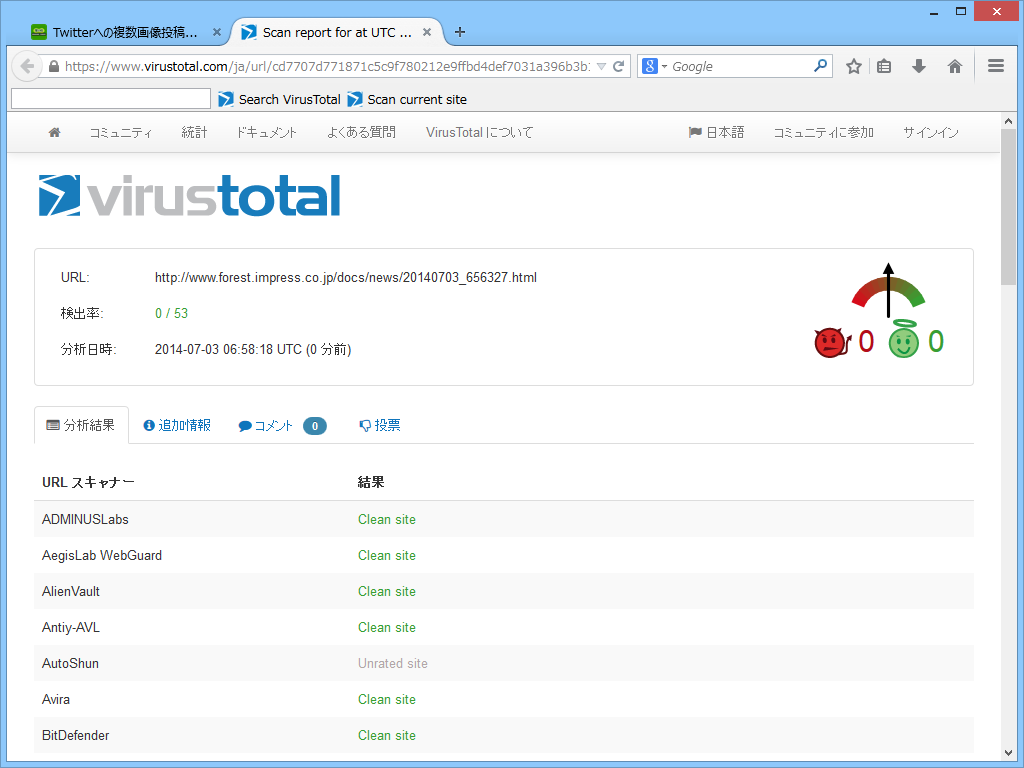Viewport: 1024px width, 768px height.
Task: Click AutoShun's Unrated site result
Action: (392, 663)
